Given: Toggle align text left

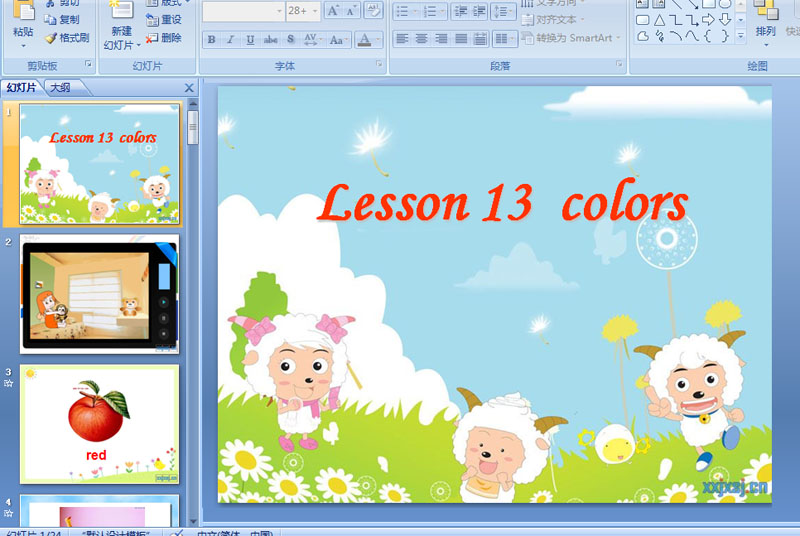Looking at the screenshot, I should 402,39.
